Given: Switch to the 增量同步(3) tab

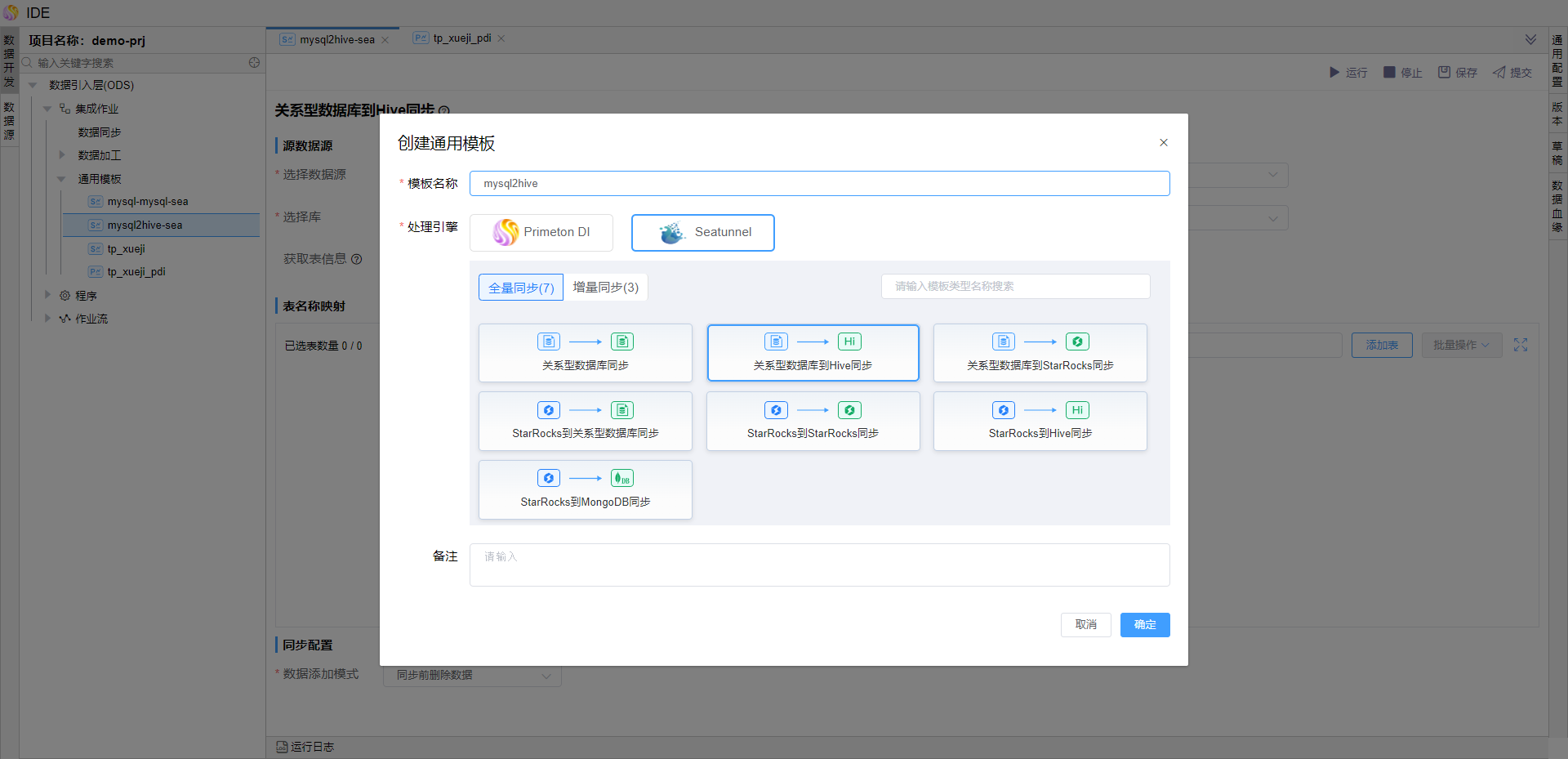Looking at the screenshot, I should click(x=605, y=288).
